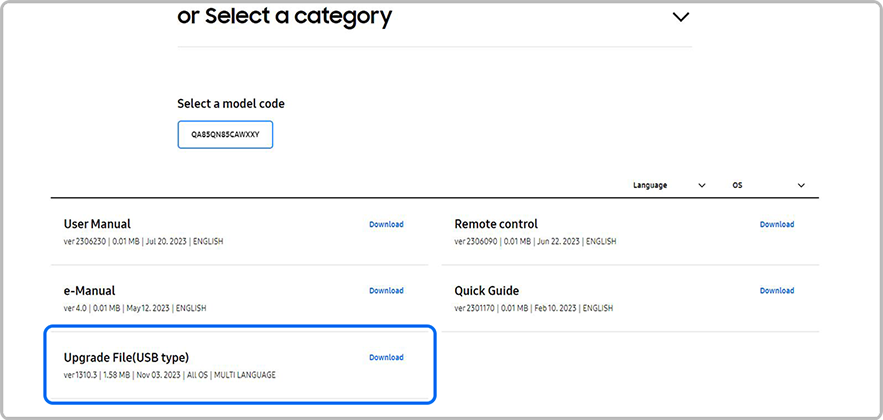Image resolution: width=883 pixels, height=420 pixels.
Task: Click the e-Manual title
Action: tap(89, 291)
